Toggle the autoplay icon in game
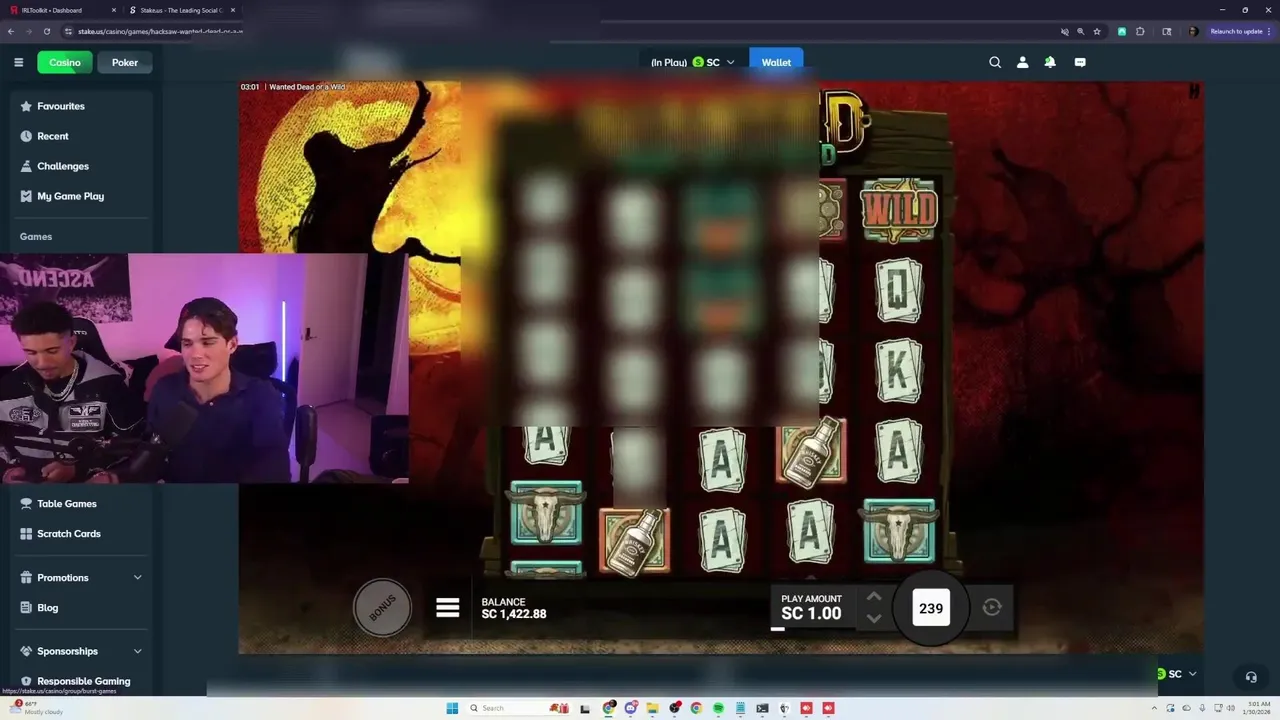Screen dimensions: 1280x720 click(x=992, y=607)
